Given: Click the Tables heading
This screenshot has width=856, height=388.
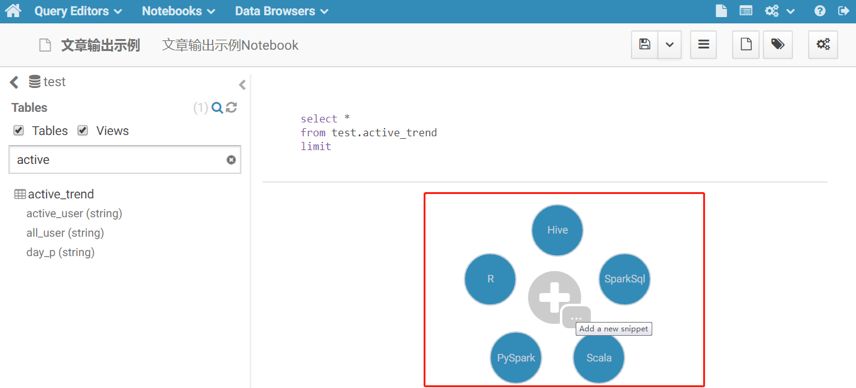Looking at the screenshot, I should click(29, 108).
